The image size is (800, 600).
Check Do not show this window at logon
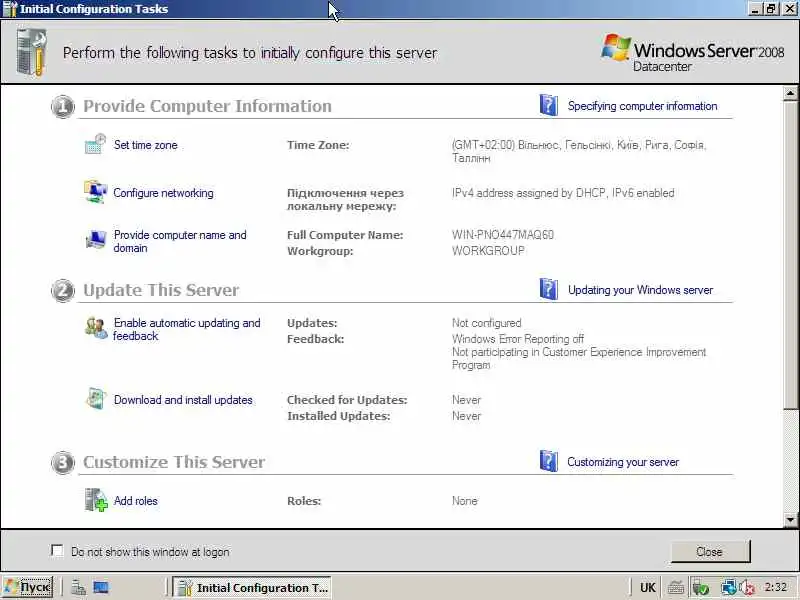click(57, 551)
